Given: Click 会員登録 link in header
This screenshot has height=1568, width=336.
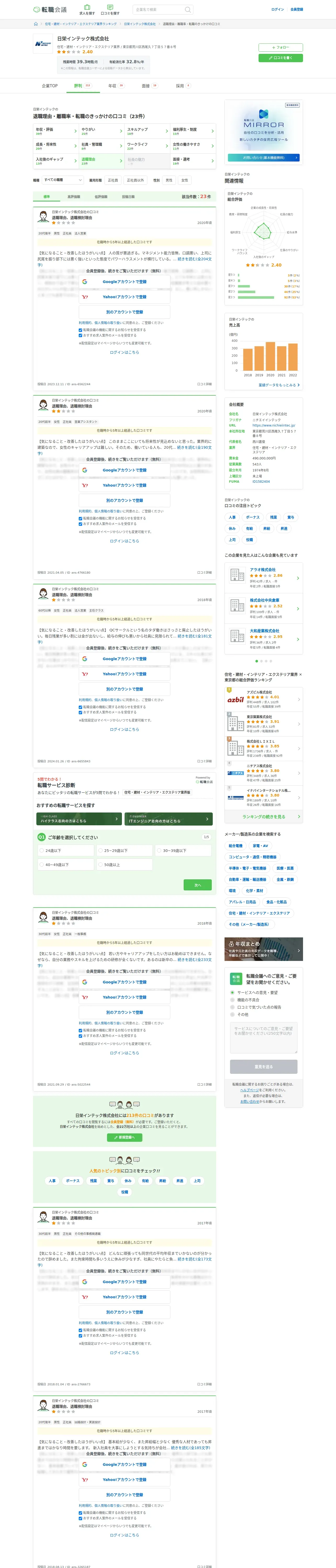Looking at the screenshot, I should pos(296,10).
